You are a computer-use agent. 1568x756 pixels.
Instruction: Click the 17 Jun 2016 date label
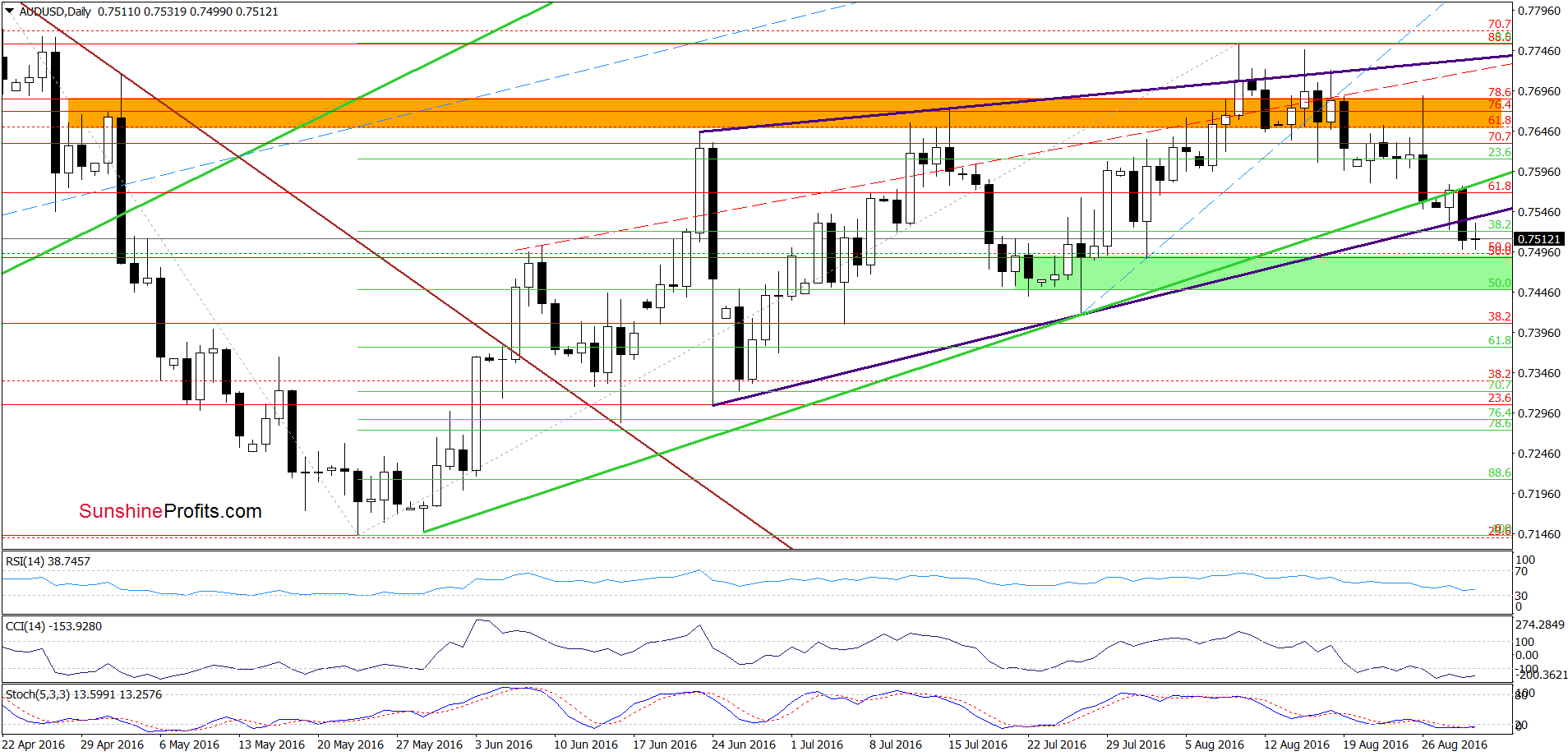pyautogui.click(x=665, y=744)
